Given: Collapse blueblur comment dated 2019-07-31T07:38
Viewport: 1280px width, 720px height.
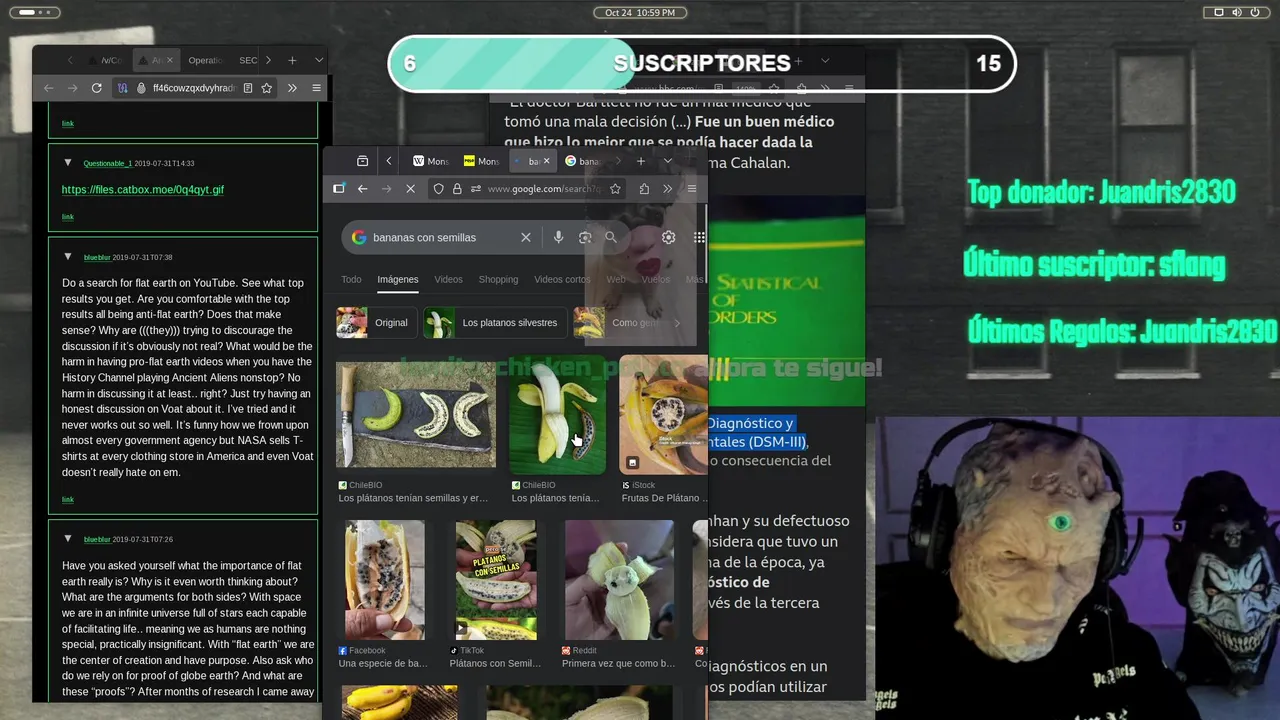Looking at the screenshot, I should pyautogui.click(x=68, y=257).
